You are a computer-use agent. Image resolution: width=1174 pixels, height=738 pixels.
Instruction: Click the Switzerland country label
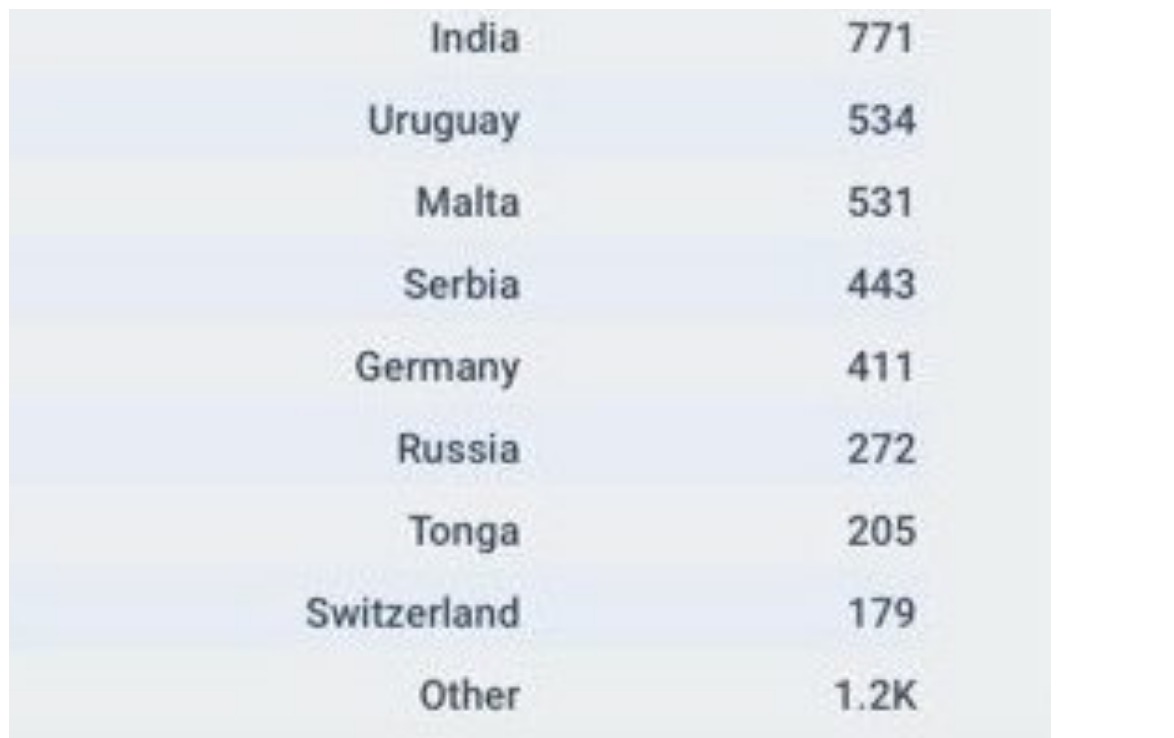pyautogui.click(x=413, y=612)
